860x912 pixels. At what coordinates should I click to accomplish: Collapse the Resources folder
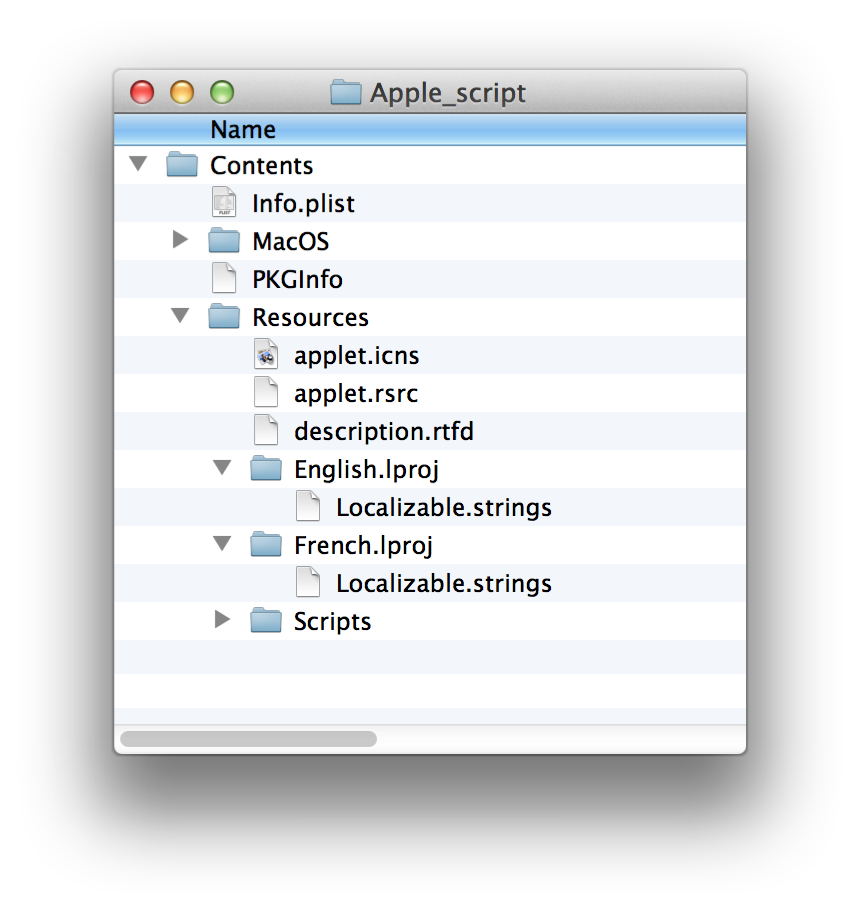point(180,315)
